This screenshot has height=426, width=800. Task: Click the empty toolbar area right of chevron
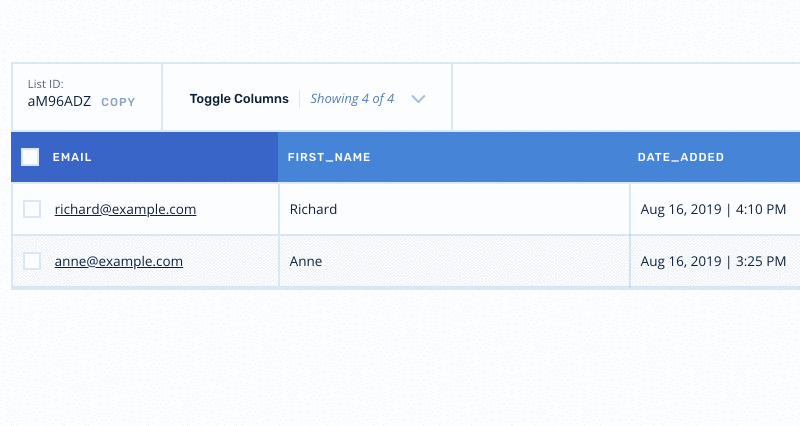click(x=620, y=98)
